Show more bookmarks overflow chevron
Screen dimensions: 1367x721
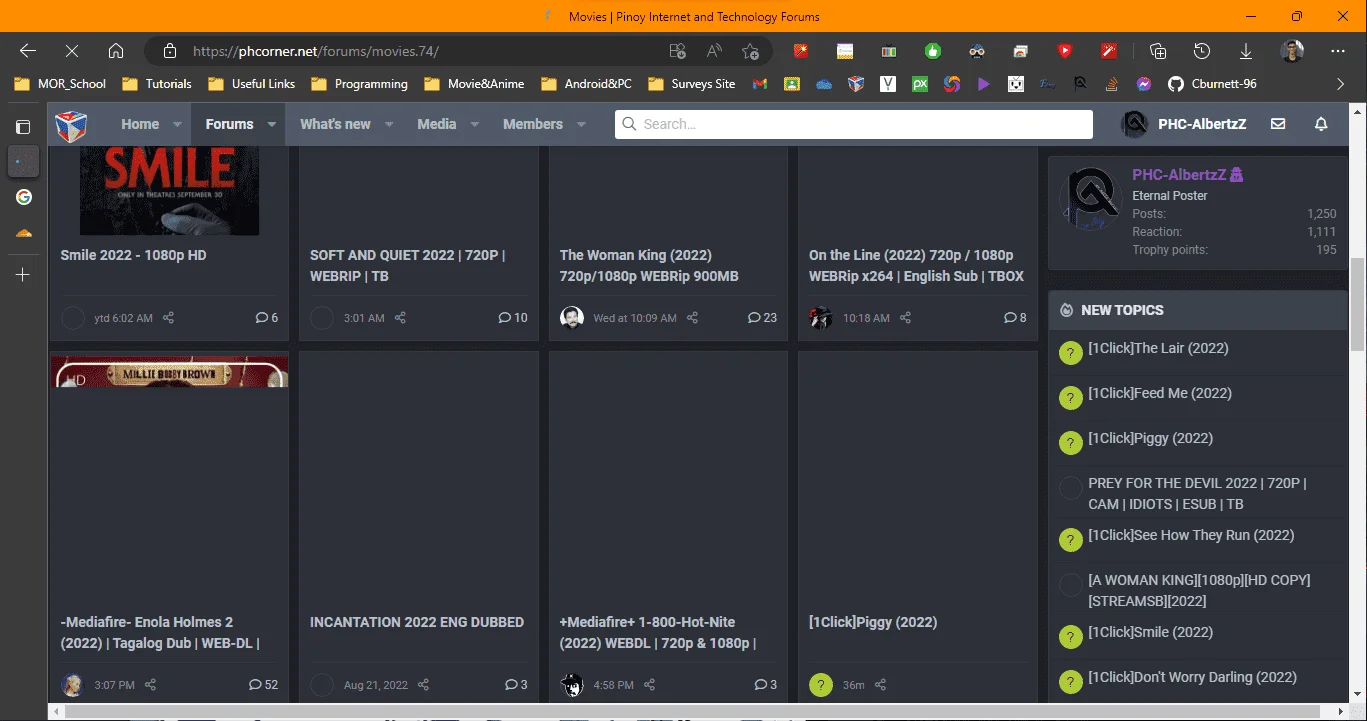click(x=1341, y=84)
